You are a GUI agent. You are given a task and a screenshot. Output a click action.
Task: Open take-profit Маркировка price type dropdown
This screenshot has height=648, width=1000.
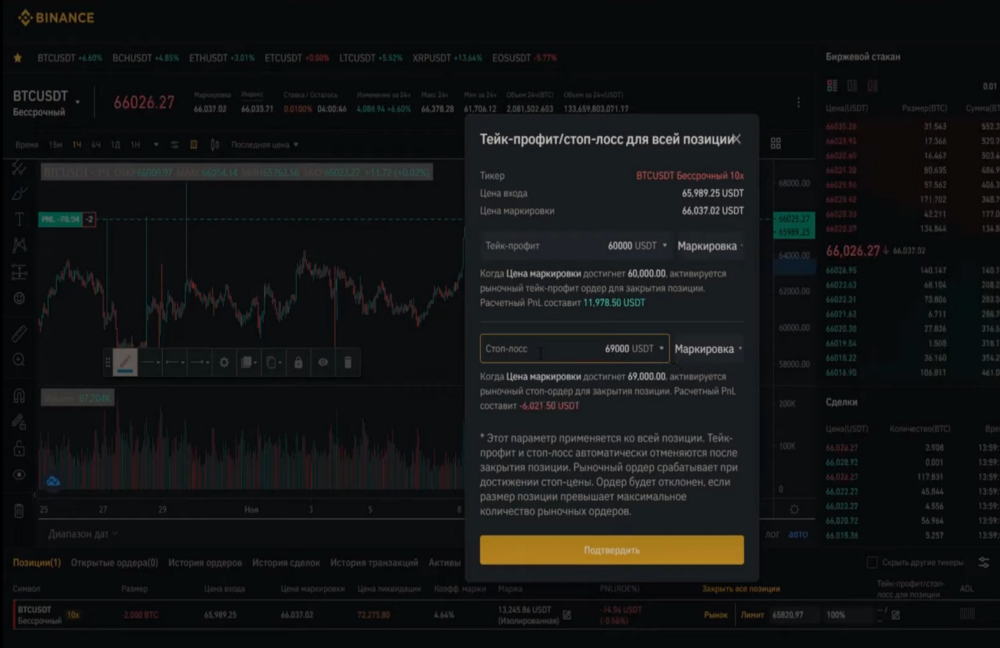[710, 246]
